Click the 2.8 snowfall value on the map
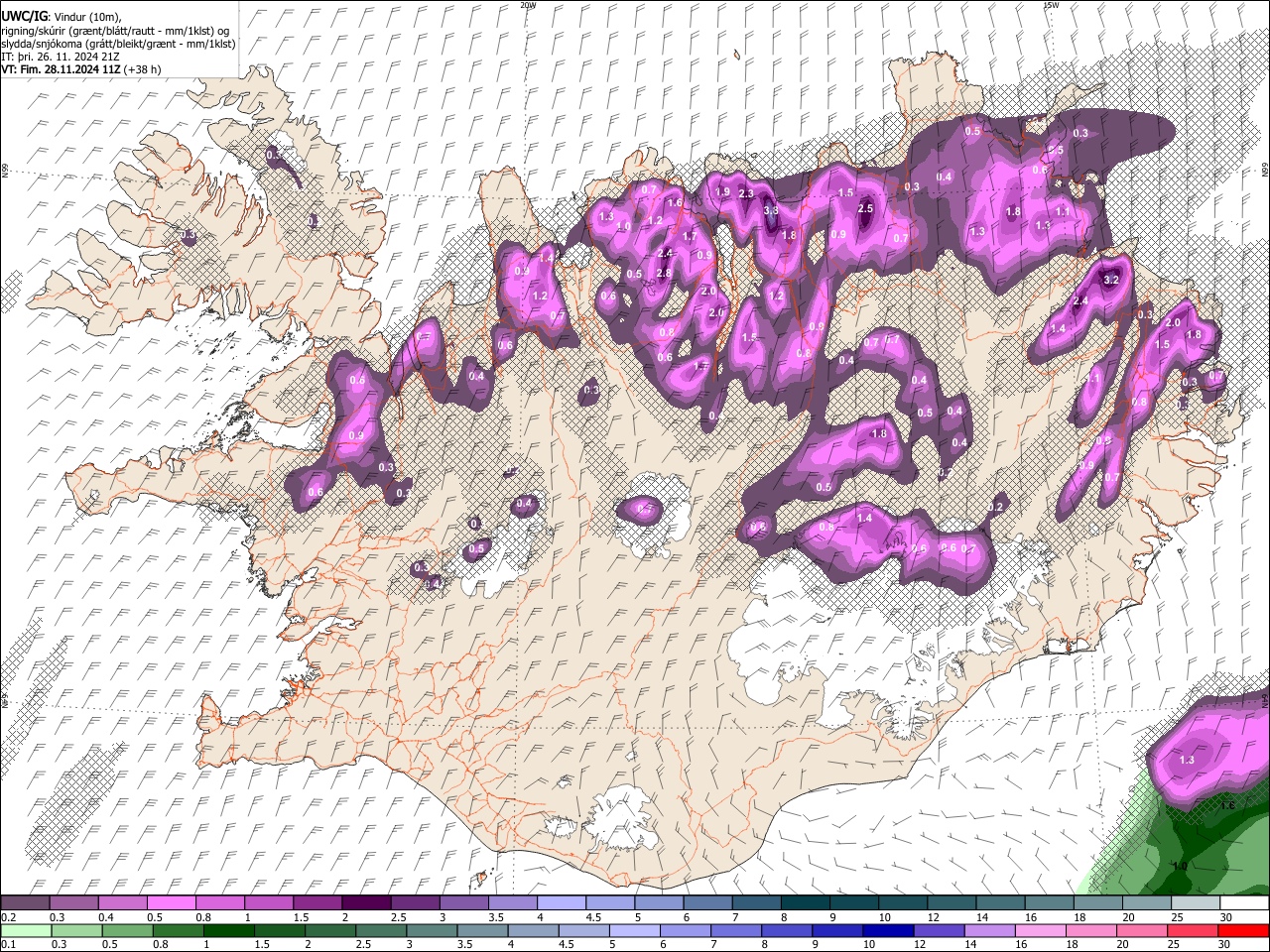Screen dimensions: 1270x952 pyautogui.click(x=664, y=273)
